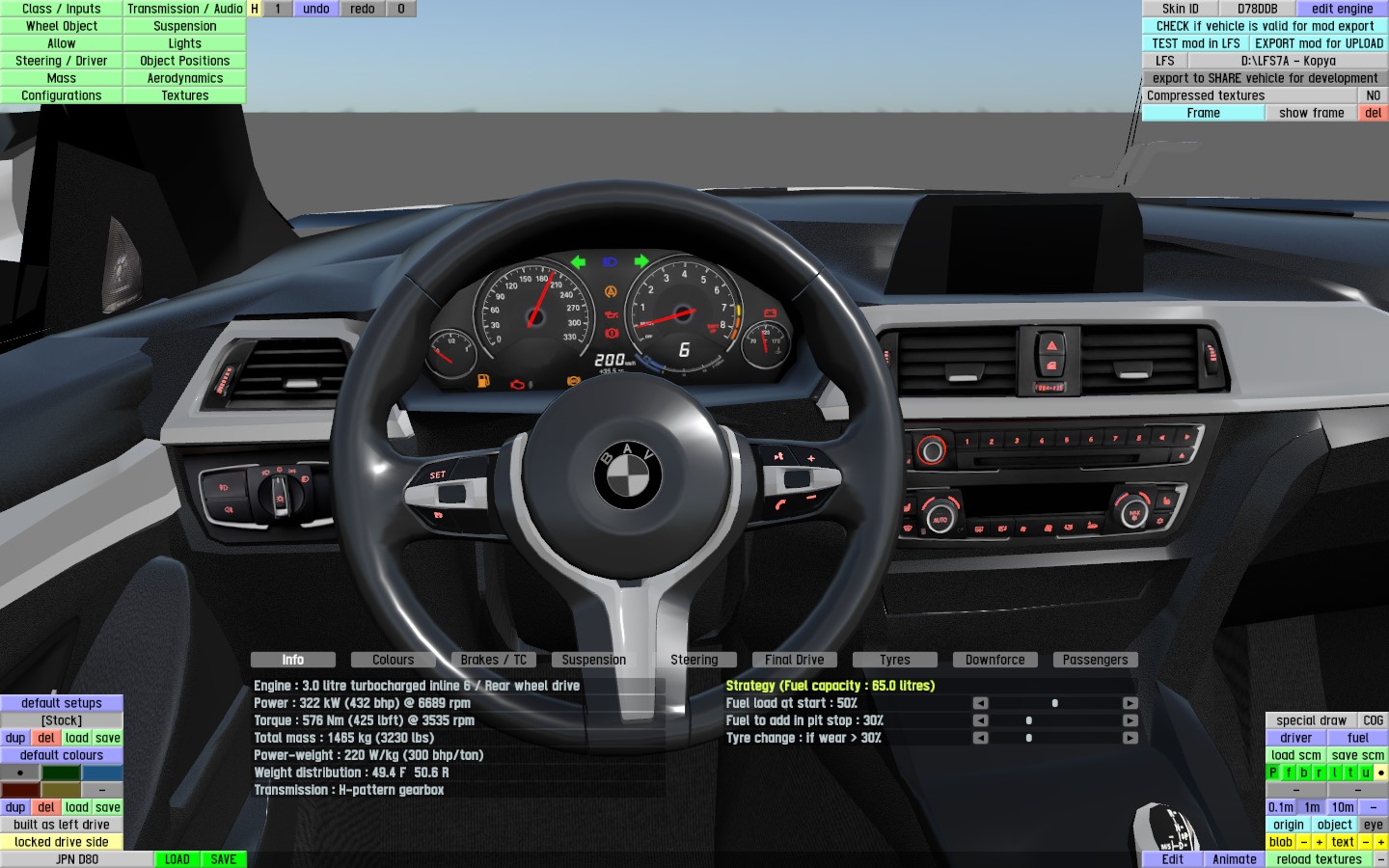Raise tyre change wear threshold with right arrow
Screen dimensions: 1389x868
tap(1130, 738)
